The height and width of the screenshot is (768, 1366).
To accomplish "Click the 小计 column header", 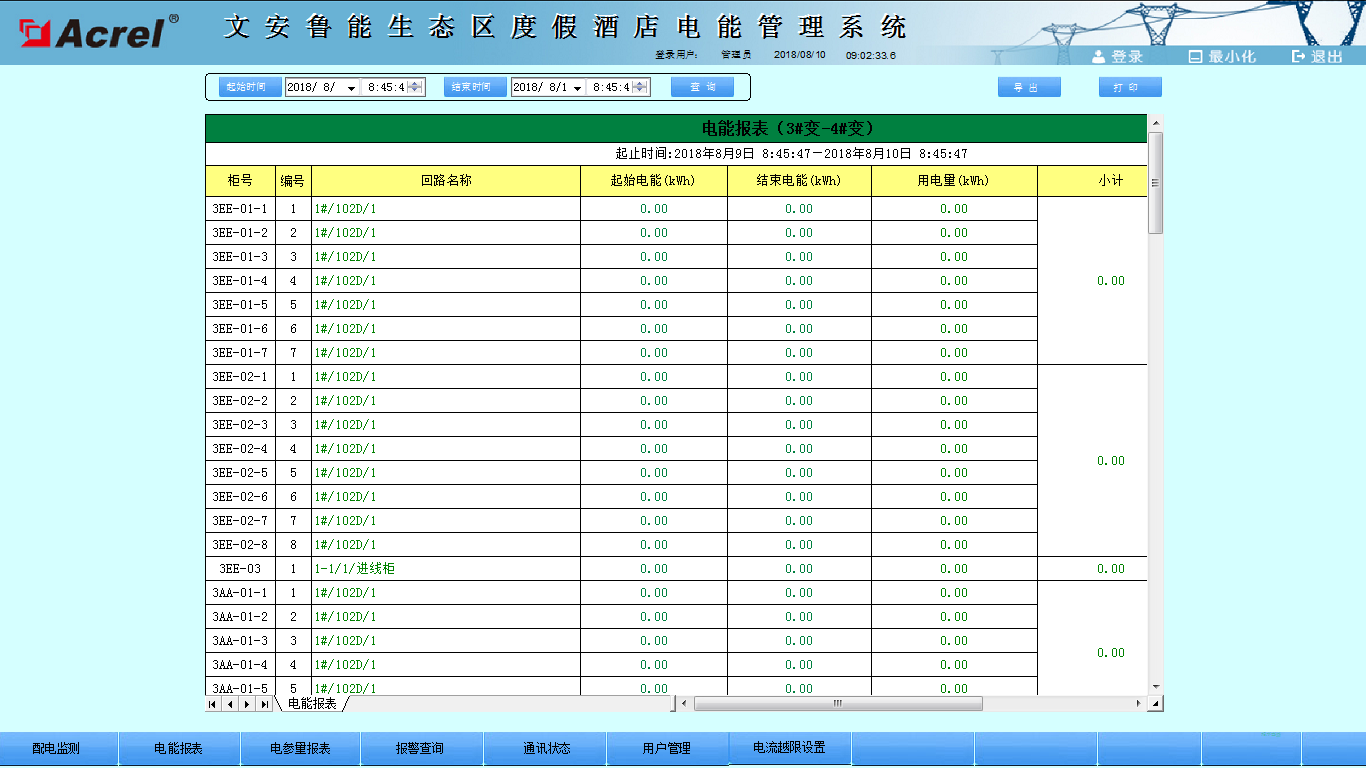I will 1093,181.
